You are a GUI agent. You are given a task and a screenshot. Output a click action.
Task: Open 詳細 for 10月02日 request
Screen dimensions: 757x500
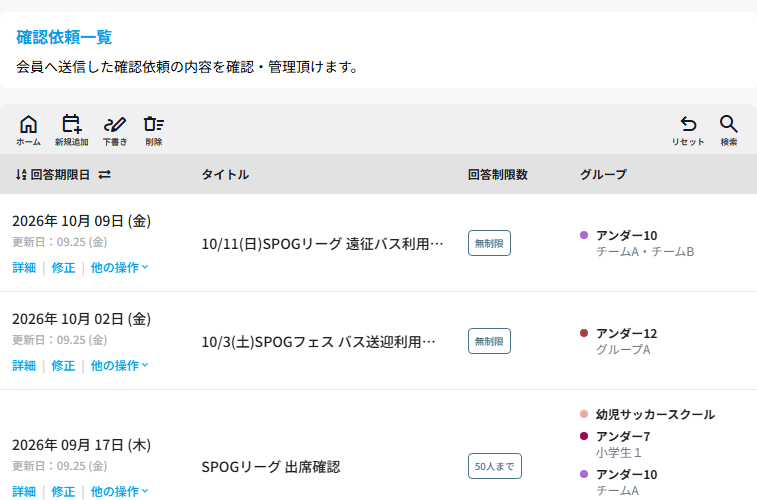click(x=24, y=365)
